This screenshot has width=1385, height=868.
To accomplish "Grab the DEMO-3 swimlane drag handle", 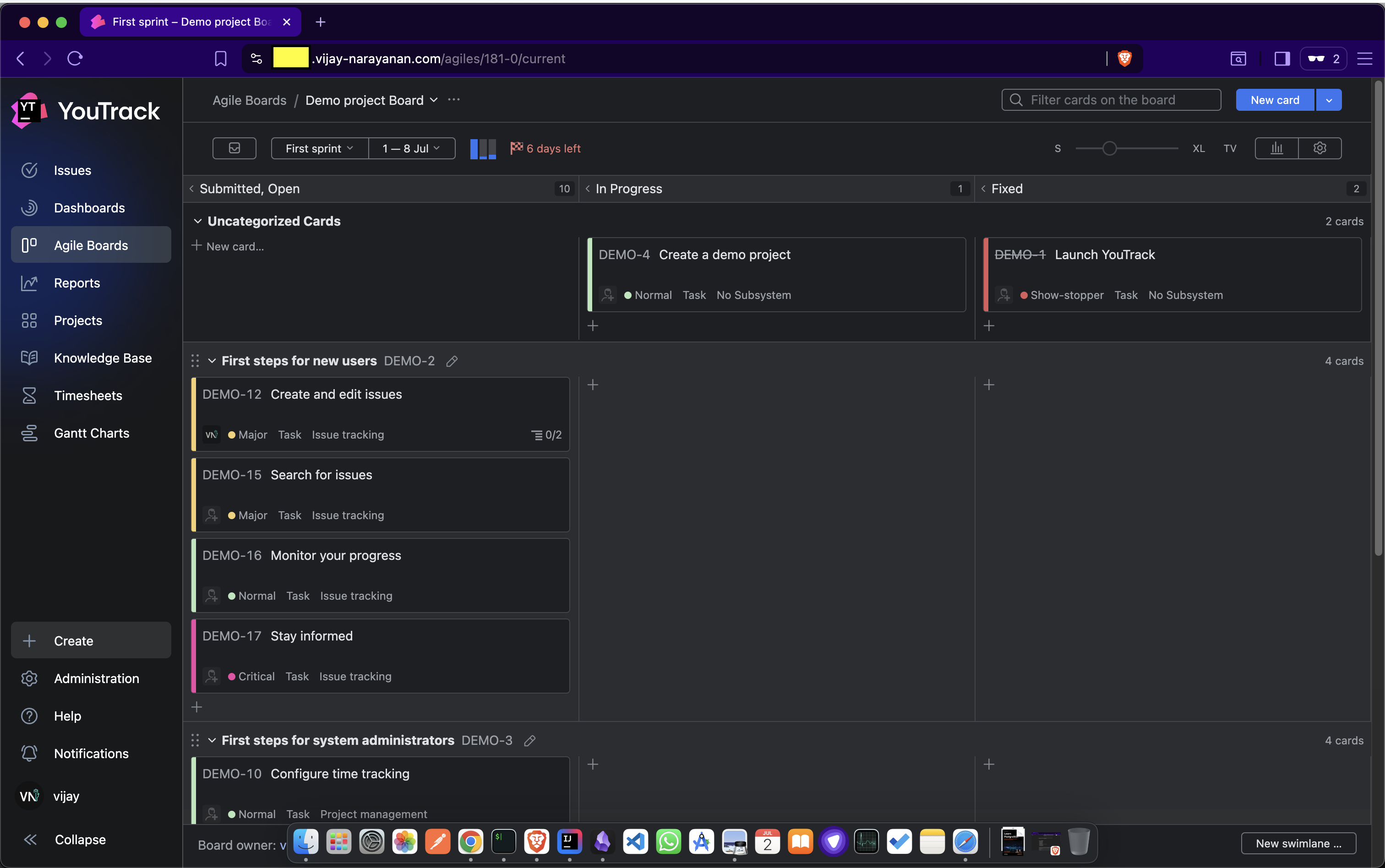I will pos(195,741).
